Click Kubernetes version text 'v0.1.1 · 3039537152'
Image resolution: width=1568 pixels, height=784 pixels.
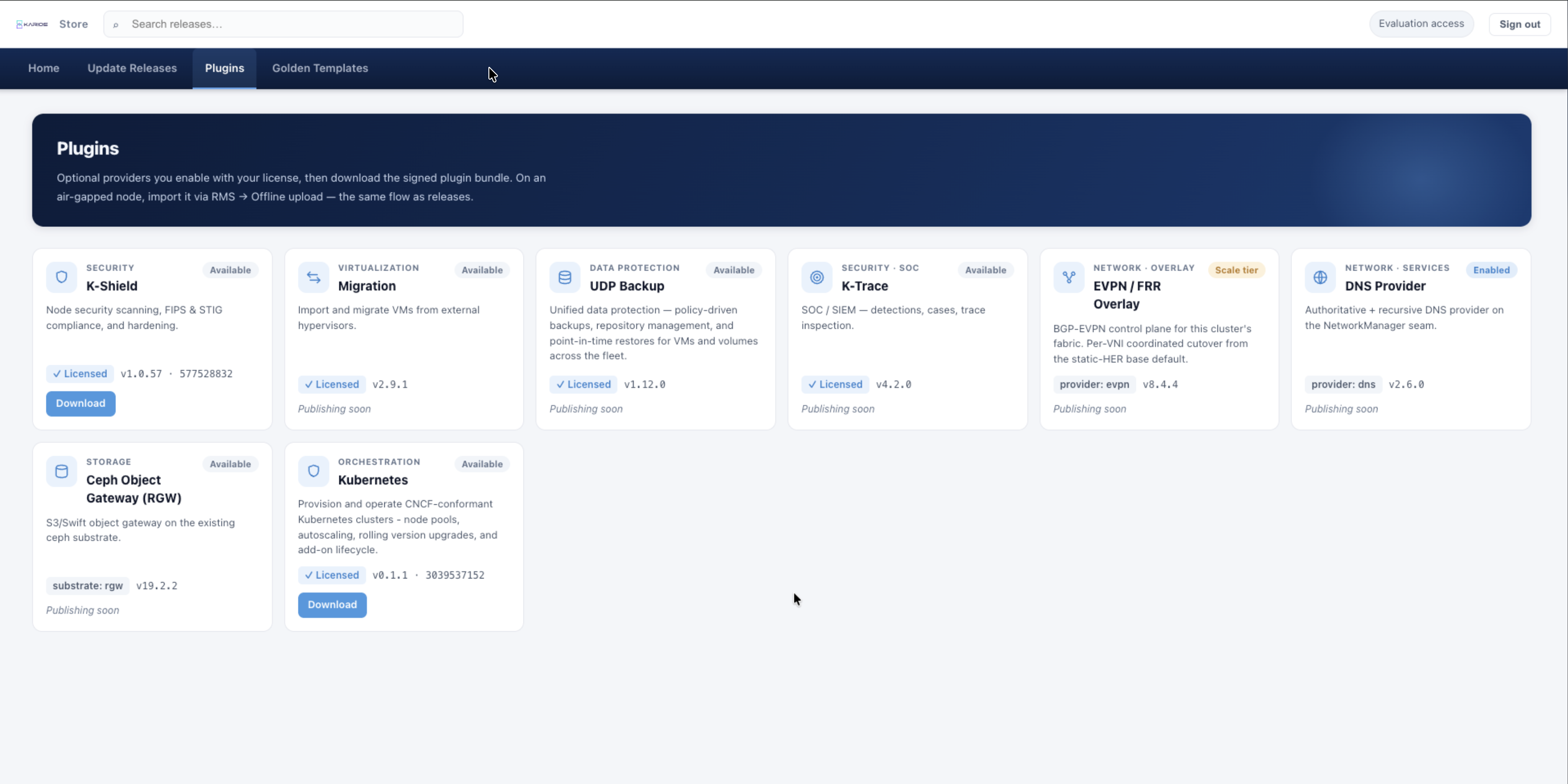[x=428, y=575]
